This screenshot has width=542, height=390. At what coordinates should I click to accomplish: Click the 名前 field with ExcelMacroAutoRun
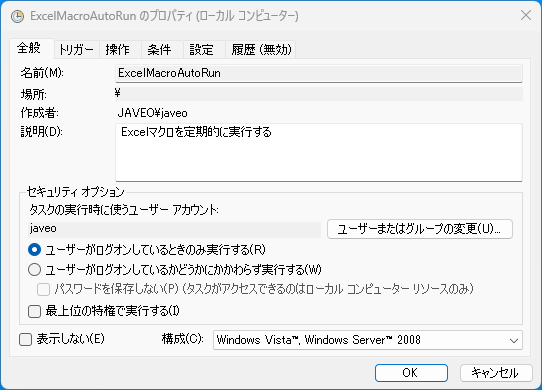coord(319,73)
